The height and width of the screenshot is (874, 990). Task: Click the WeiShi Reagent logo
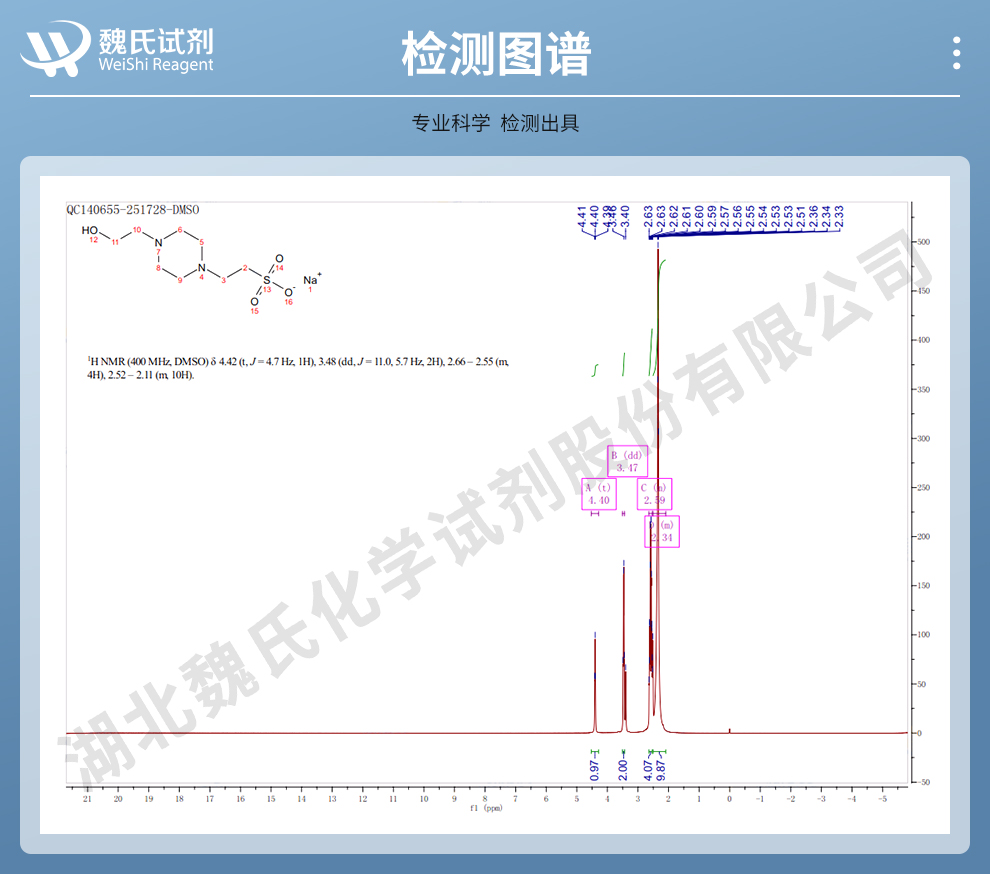point(117,49)
